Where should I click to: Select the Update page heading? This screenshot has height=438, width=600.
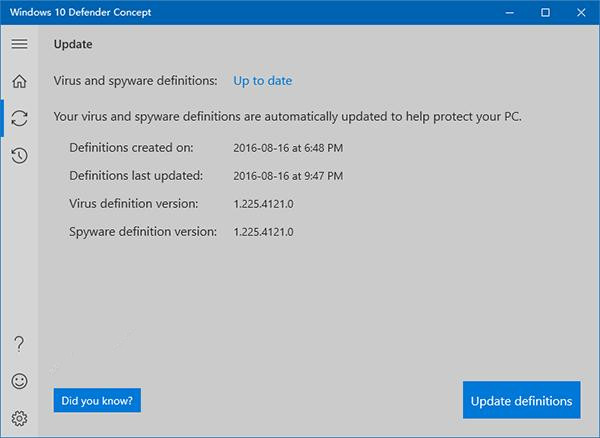tap(73, 44)
